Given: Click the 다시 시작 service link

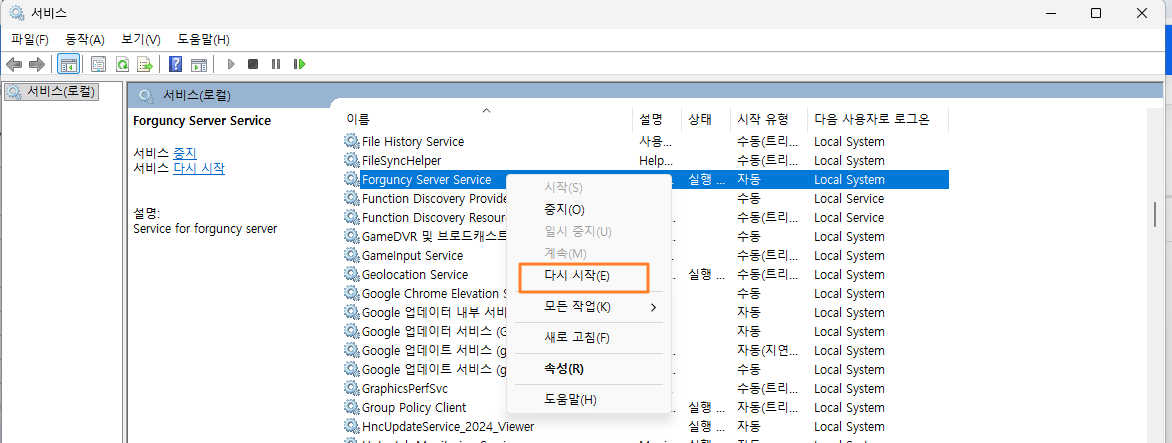Looking at the screenshot, I should (x=199, y=168).
